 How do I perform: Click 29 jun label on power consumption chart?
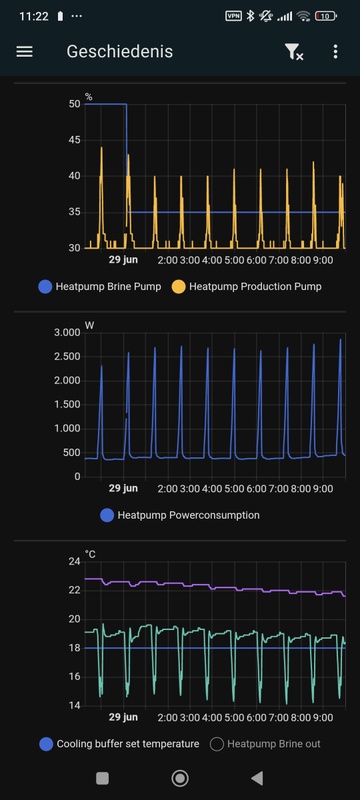coord(123,488)
